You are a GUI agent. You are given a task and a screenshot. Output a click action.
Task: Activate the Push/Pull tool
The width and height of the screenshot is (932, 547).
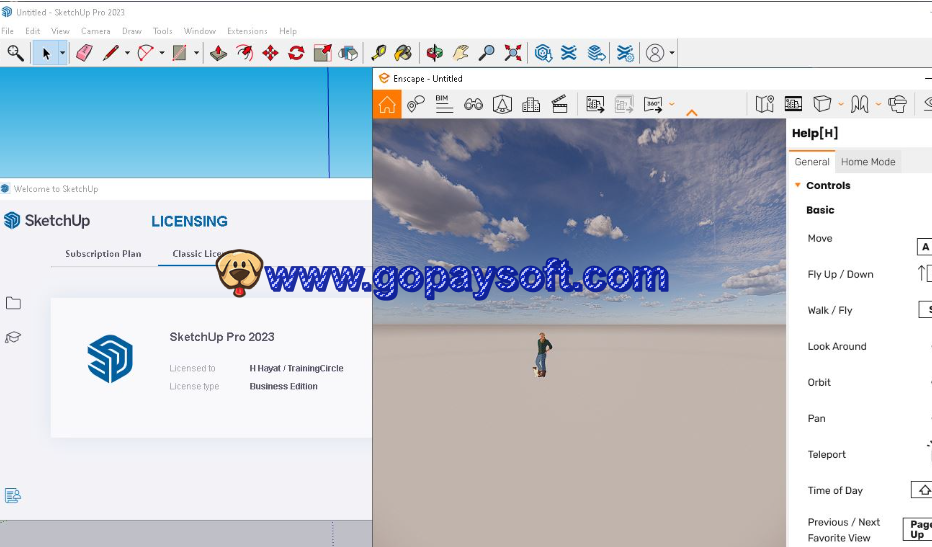[218, 53]
